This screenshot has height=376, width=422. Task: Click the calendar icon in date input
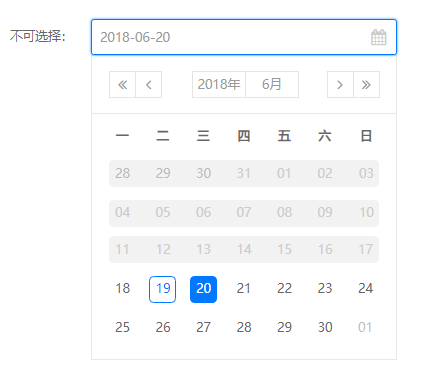click(x=379, y=37)
